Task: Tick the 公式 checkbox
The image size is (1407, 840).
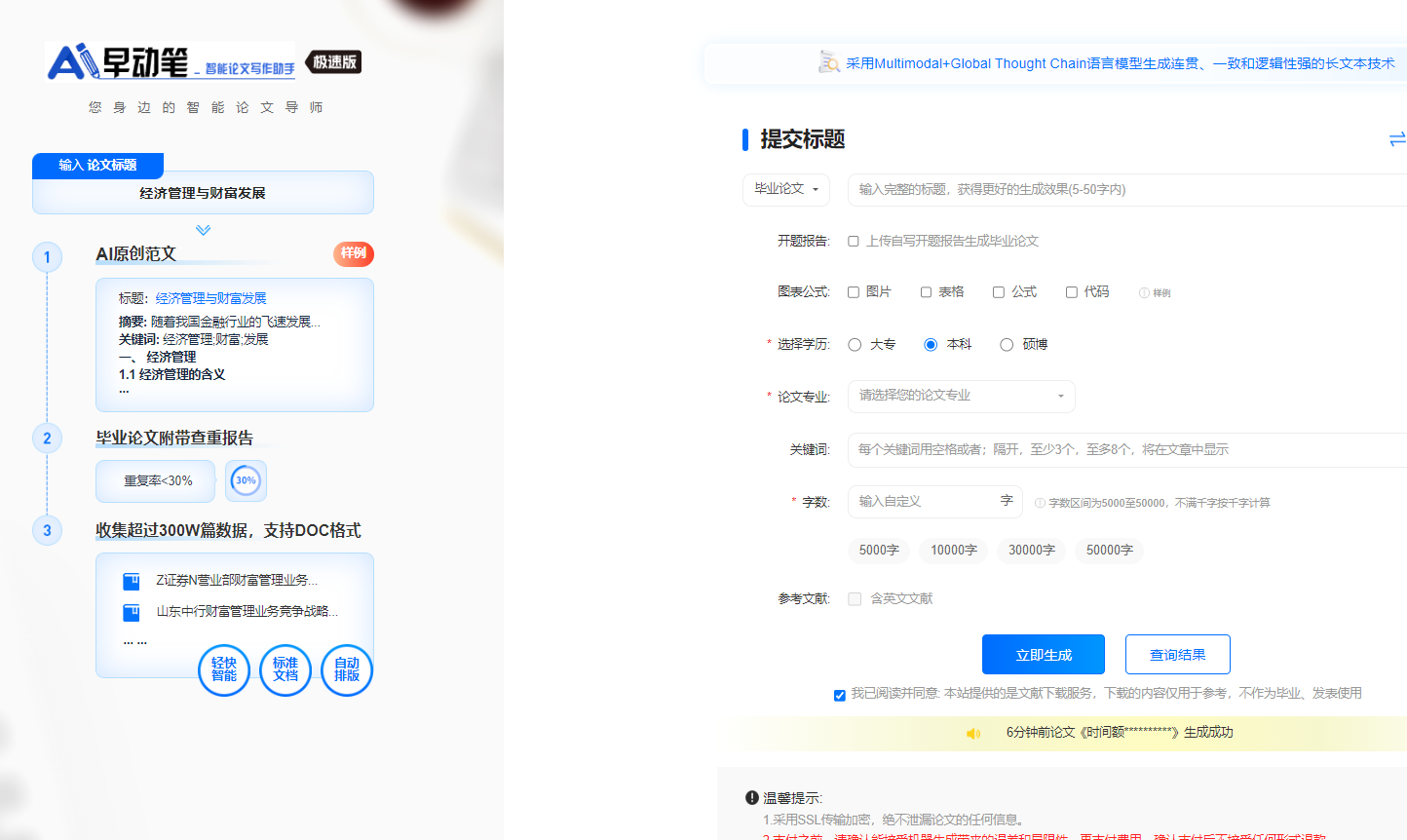Action: (999, 291)
